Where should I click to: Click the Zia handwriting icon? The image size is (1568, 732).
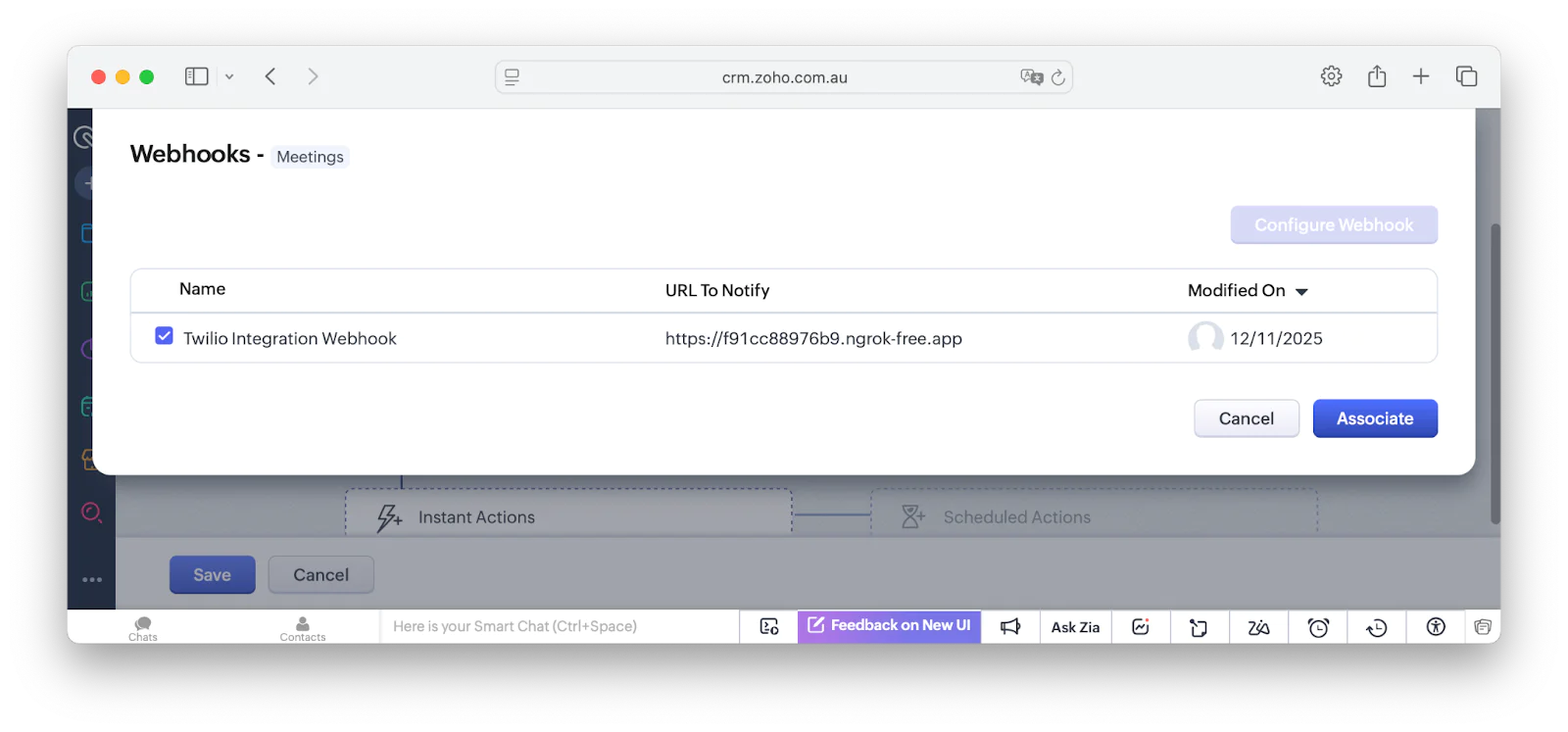click(1258, 627)
